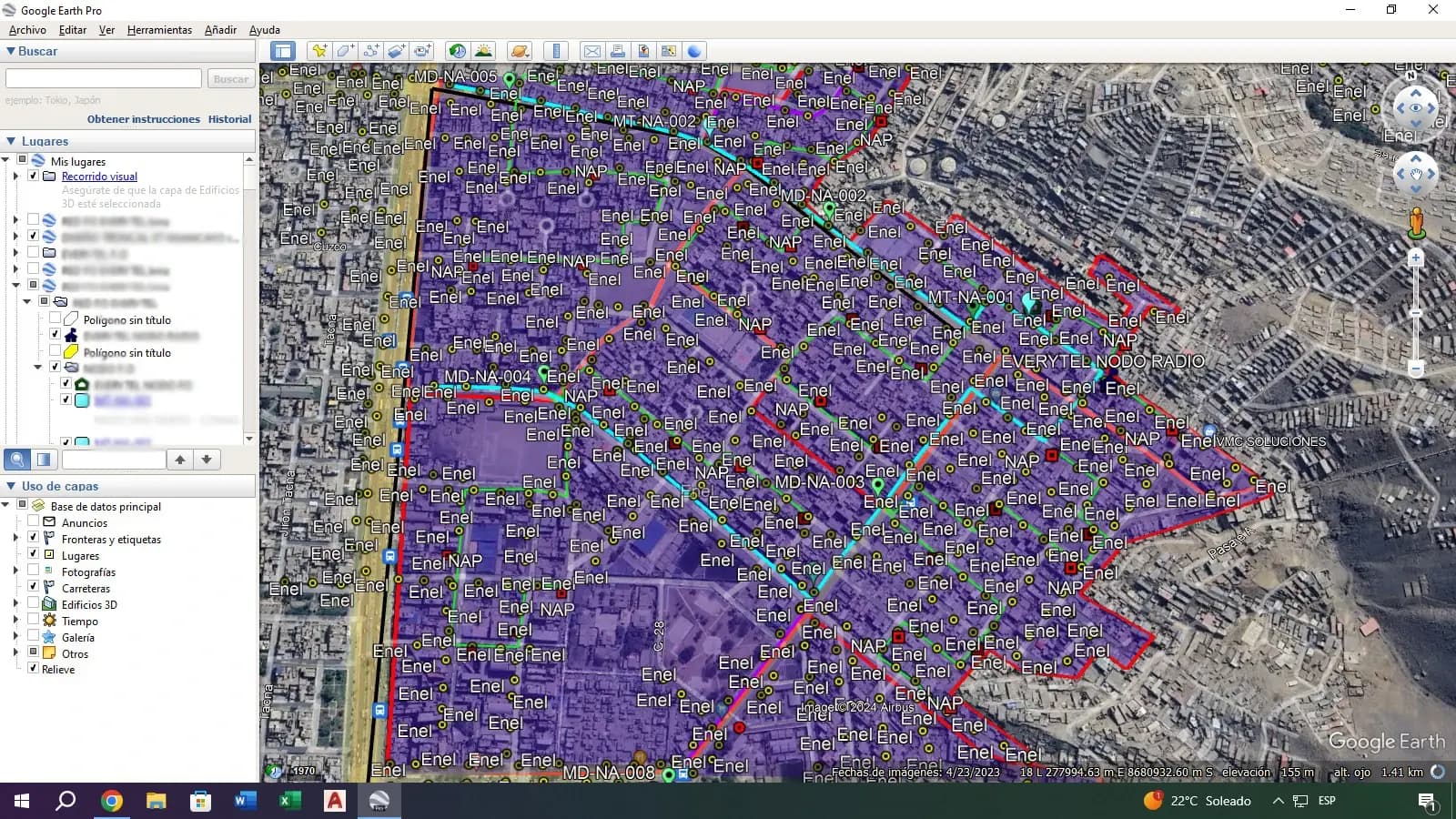Click the zoom slider track

pos(1416,314)
